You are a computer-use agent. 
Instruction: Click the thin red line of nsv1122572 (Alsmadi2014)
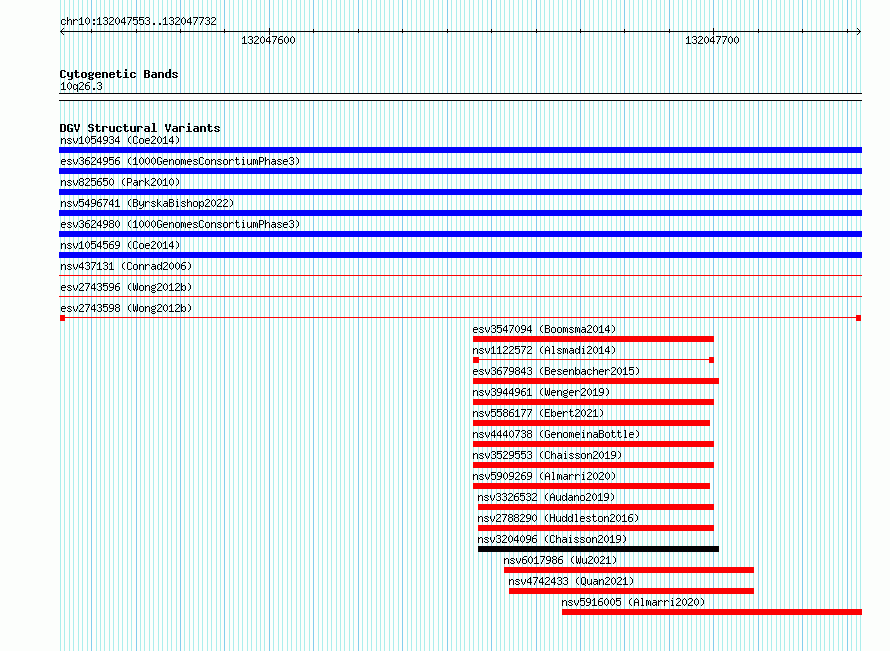click(594, 360)
